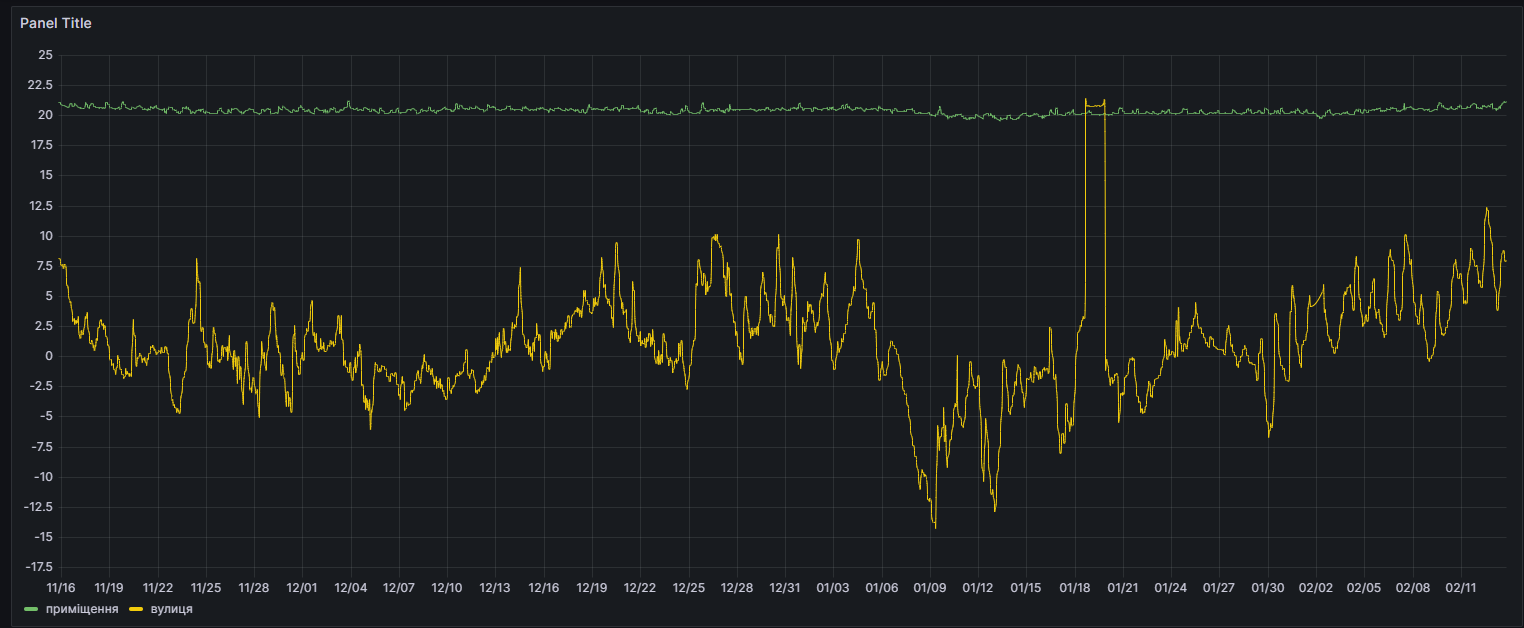Click the 11/28 x-axis date label
Image resolution: width=1524 pixels, height=628 pixels.
tap(254, 588)
